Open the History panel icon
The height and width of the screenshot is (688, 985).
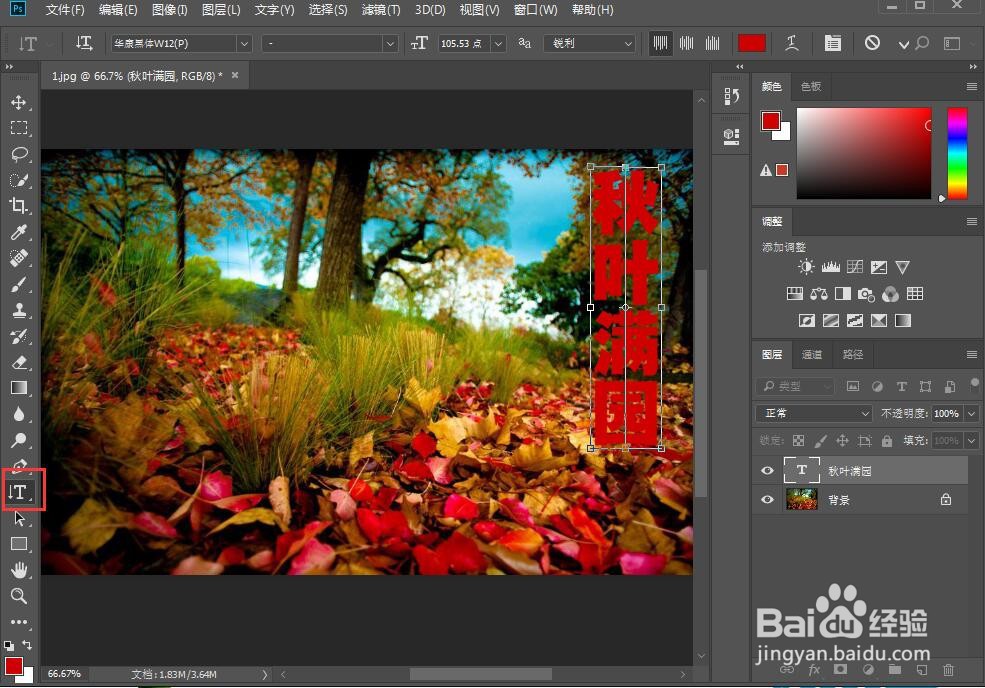tap(731, 96)
